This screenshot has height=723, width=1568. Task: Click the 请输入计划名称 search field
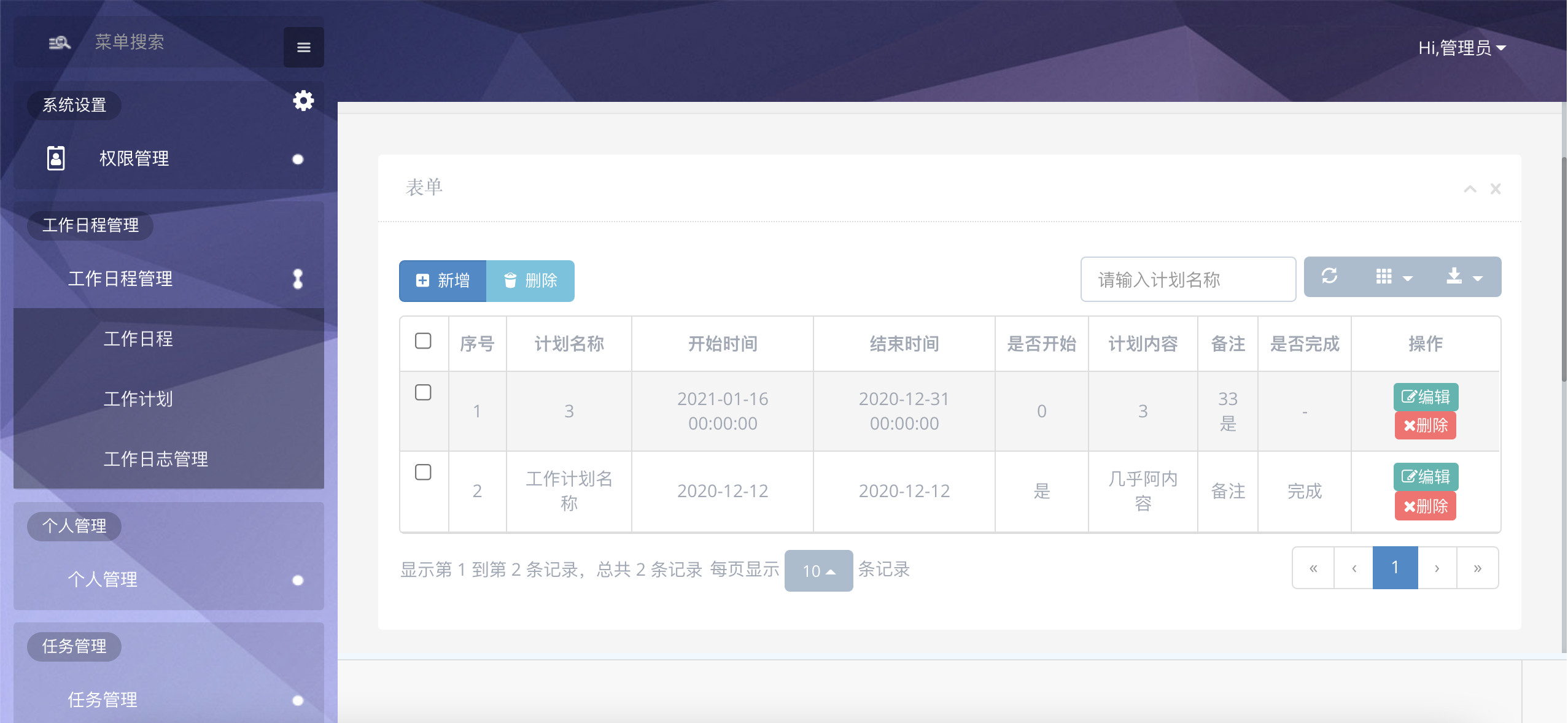click(x=1187, y=280)
